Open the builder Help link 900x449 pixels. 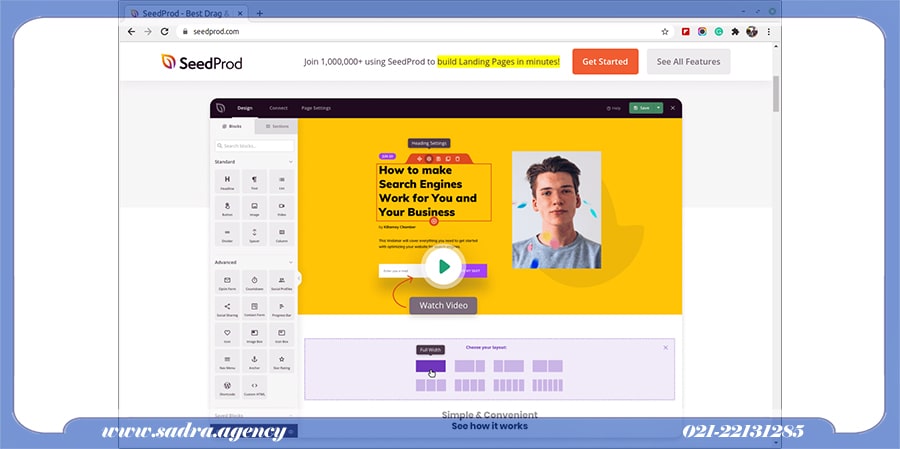[614, 108]
